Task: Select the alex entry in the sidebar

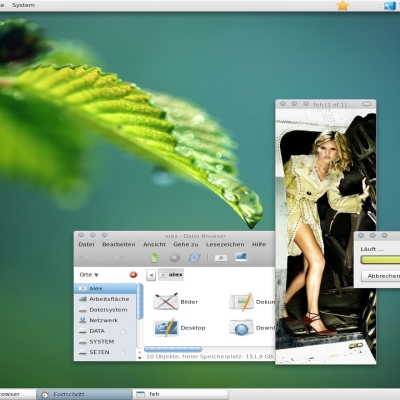Action: coord(105,288)
